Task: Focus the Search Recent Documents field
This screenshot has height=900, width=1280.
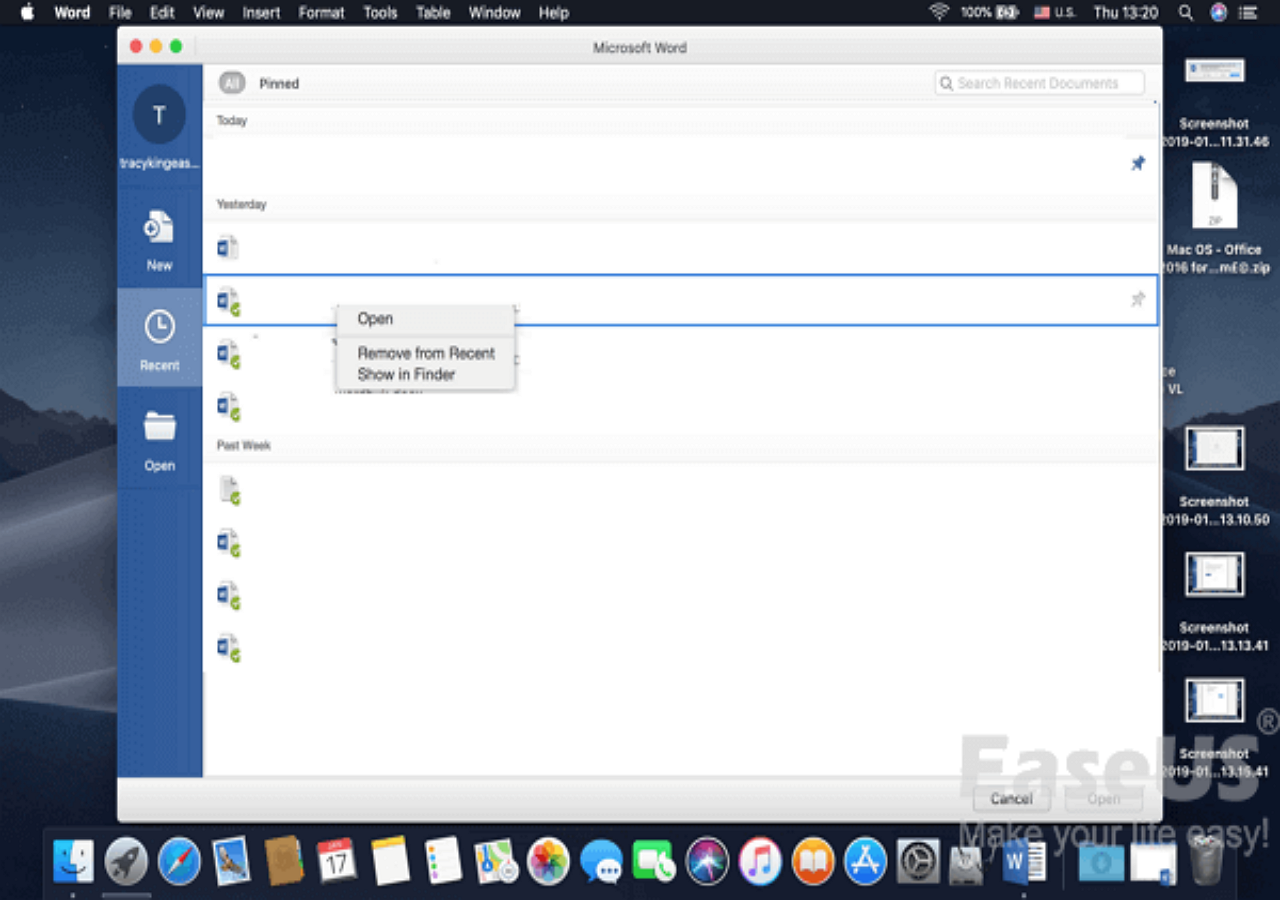Action: click(1040, 83)
